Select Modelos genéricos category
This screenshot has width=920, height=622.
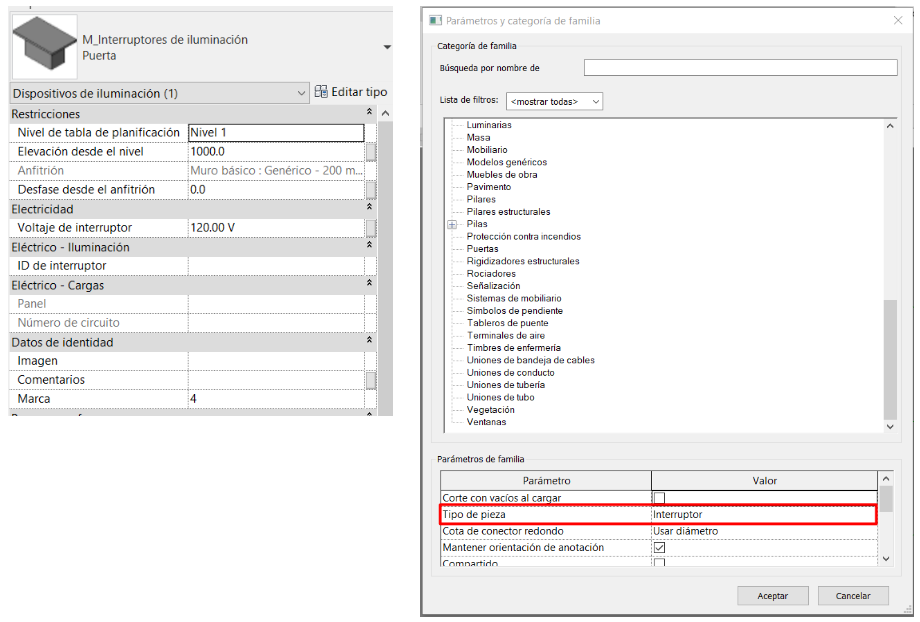click(x=506, y=162)
